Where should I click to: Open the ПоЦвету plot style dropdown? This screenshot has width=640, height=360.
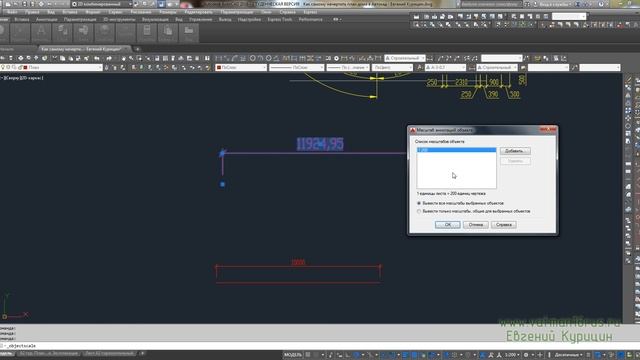click(392, 67)
